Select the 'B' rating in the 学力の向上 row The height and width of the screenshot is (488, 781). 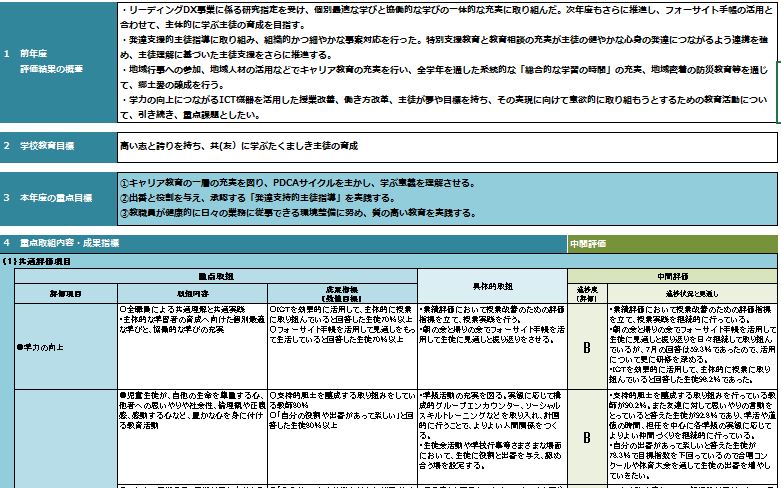click(x=587, y=347)
